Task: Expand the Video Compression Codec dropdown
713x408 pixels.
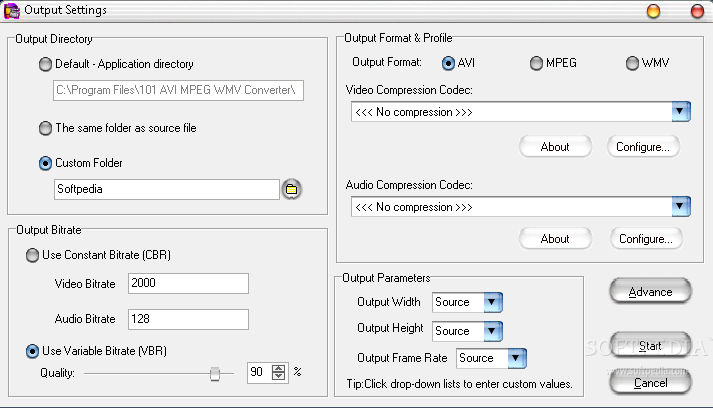Action: coord(680,111)
